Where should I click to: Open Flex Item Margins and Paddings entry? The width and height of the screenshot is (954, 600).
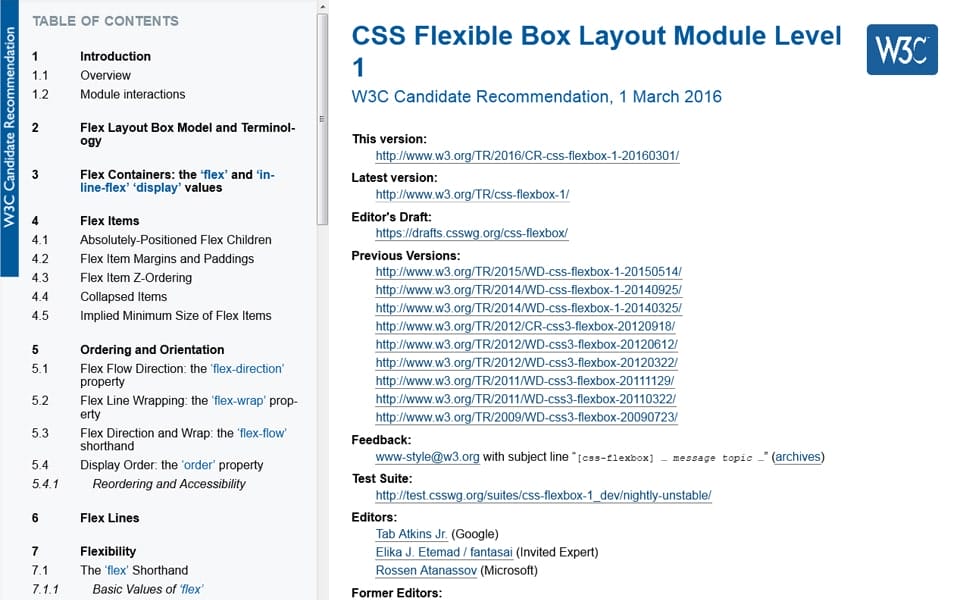(167, 259)
